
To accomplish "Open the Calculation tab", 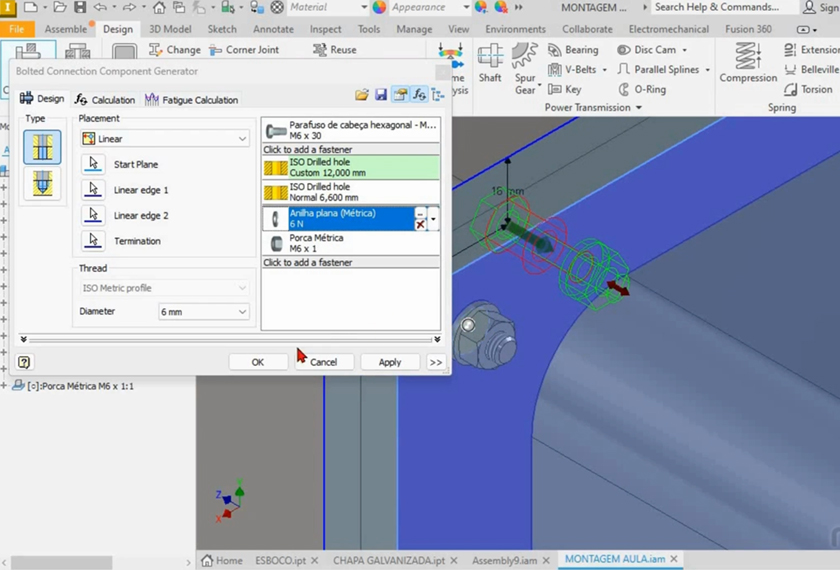I will tap(105, 100).
